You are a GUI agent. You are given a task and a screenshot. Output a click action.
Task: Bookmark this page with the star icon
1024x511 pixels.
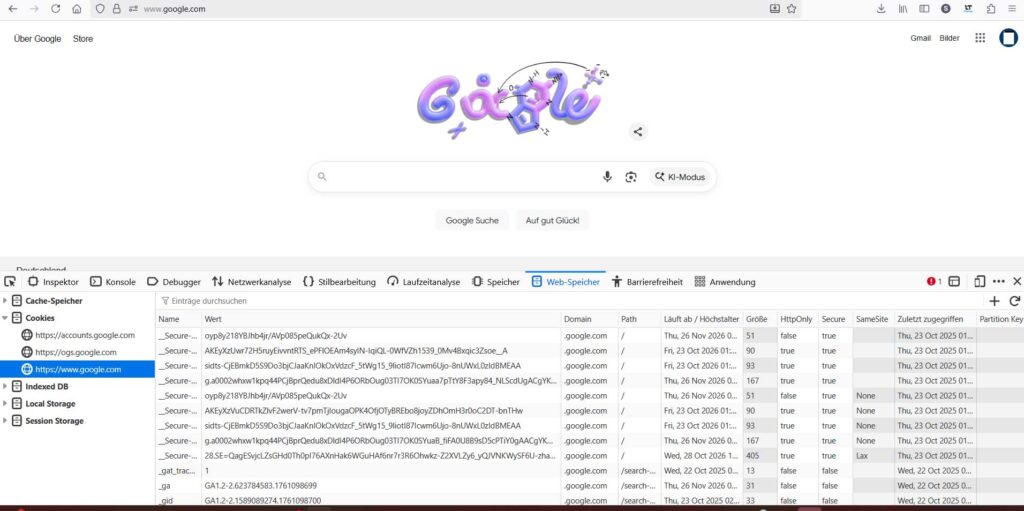tap(792, 8)
